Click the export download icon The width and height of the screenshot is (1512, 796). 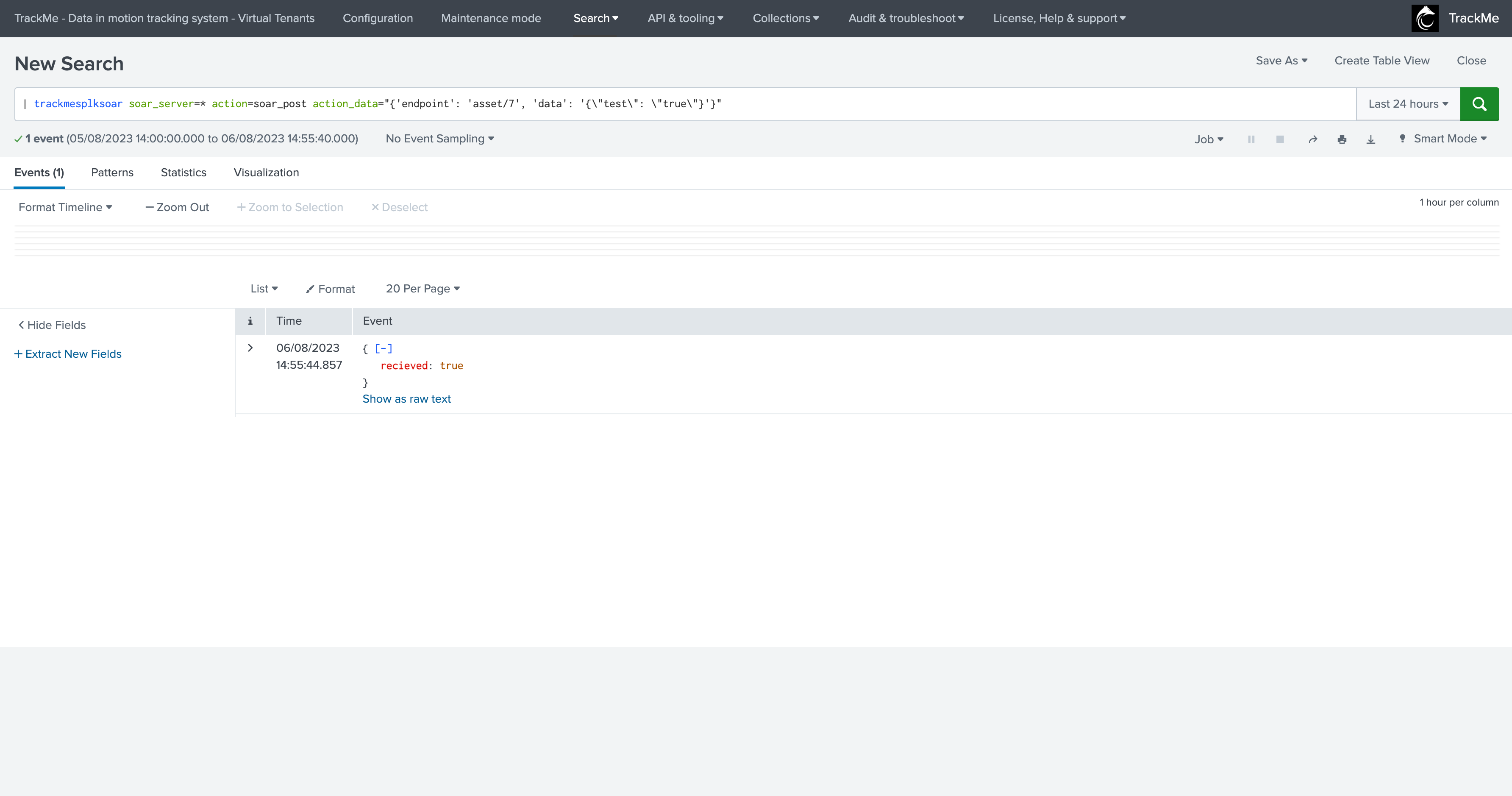click(1370, 139)
